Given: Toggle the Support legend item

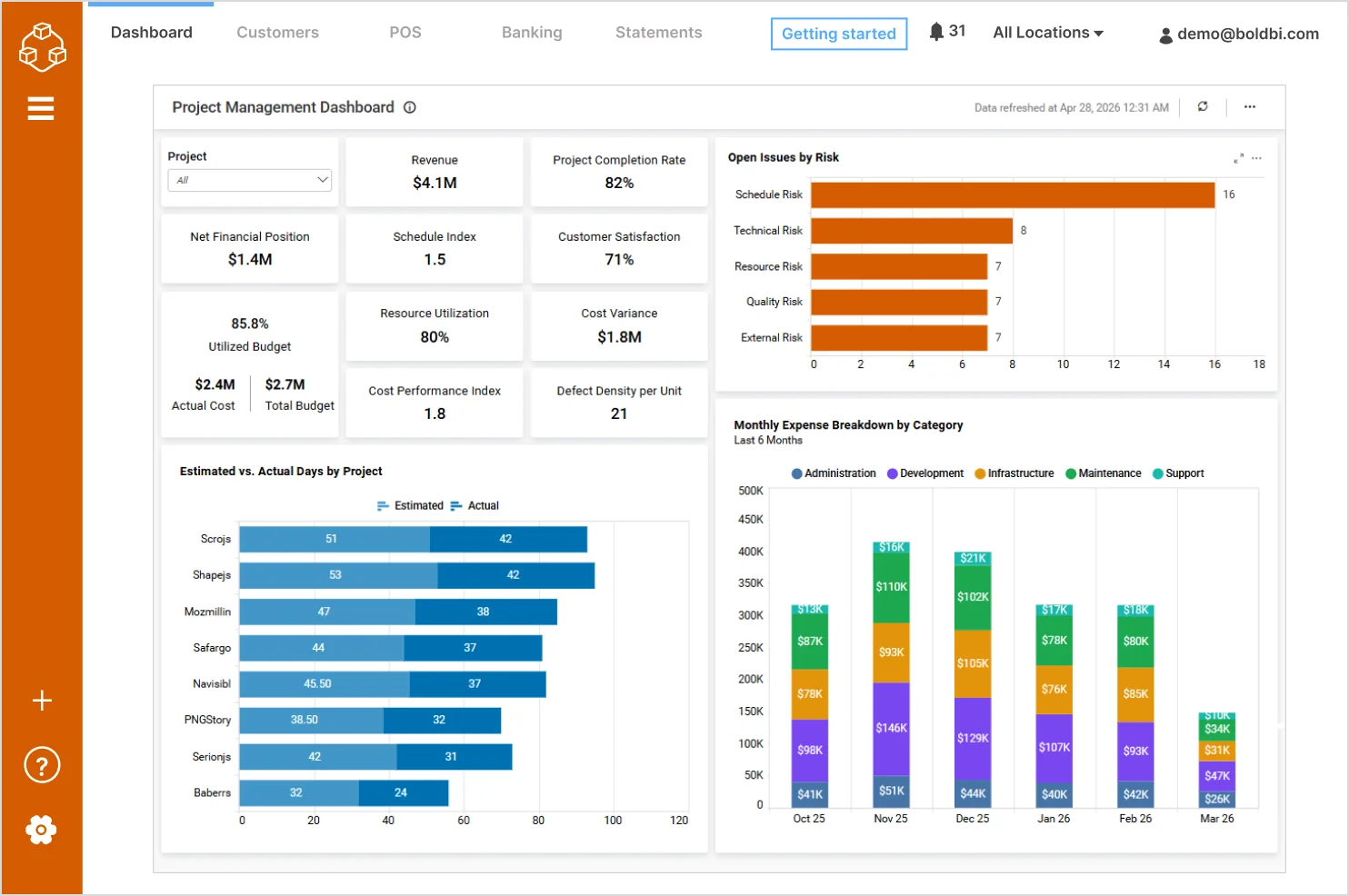Looking at the screenshot, I should pos(1178,473).
